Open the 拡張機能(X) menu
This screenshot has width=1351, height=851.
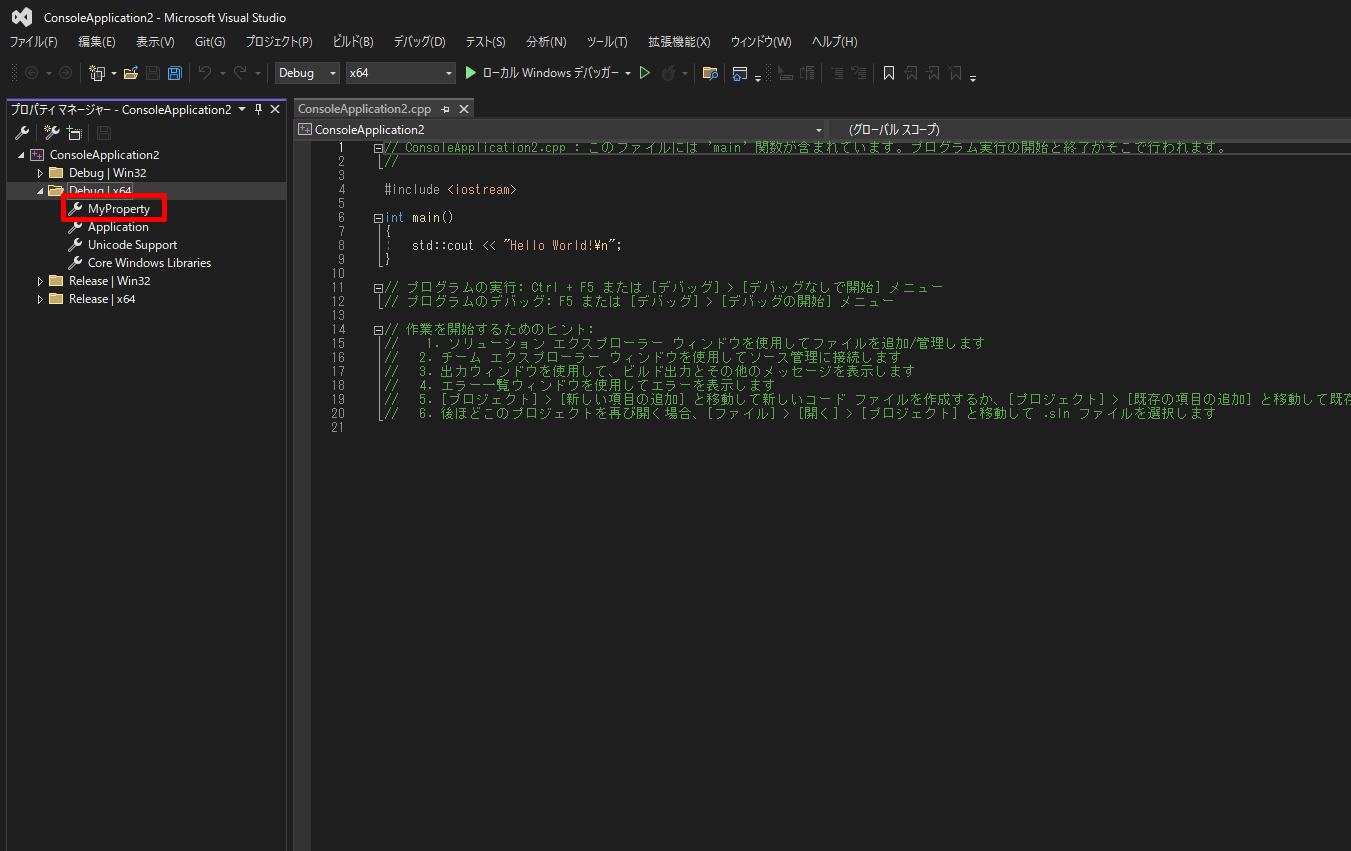click(x=679, y=42)
